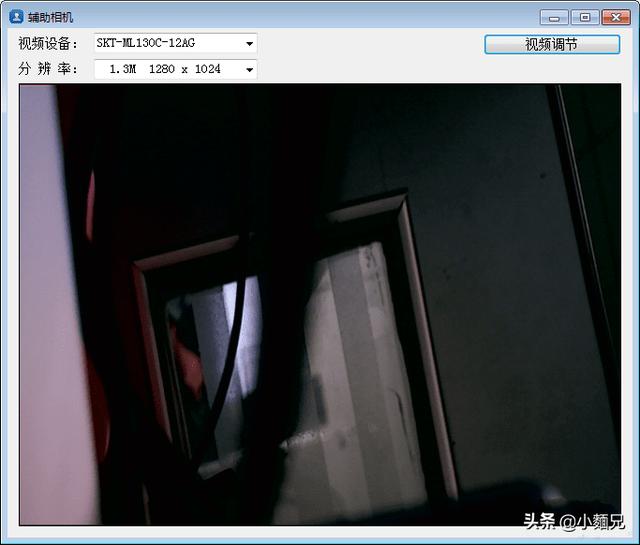Click the 视频调节 button
This screenshot has width=640, height=545.
pos(552,44)
